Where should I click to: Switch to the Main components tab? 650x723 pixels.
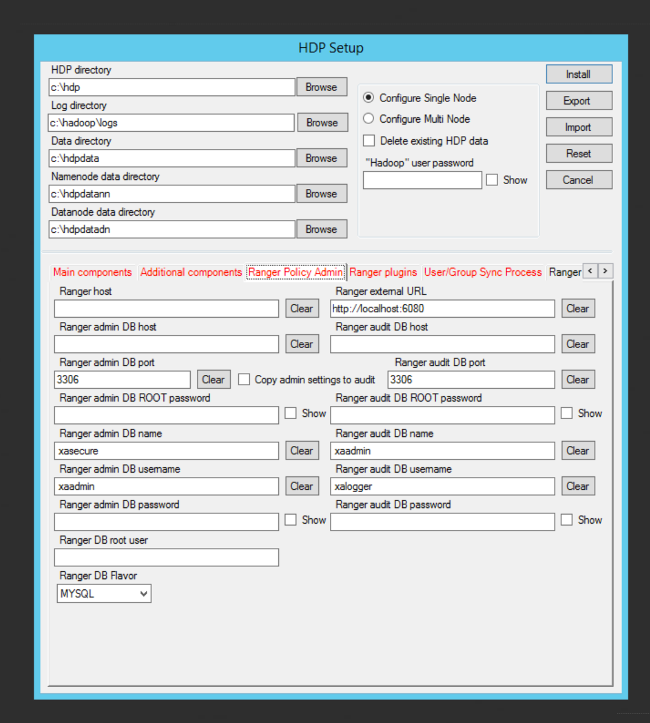coord(92,272)
